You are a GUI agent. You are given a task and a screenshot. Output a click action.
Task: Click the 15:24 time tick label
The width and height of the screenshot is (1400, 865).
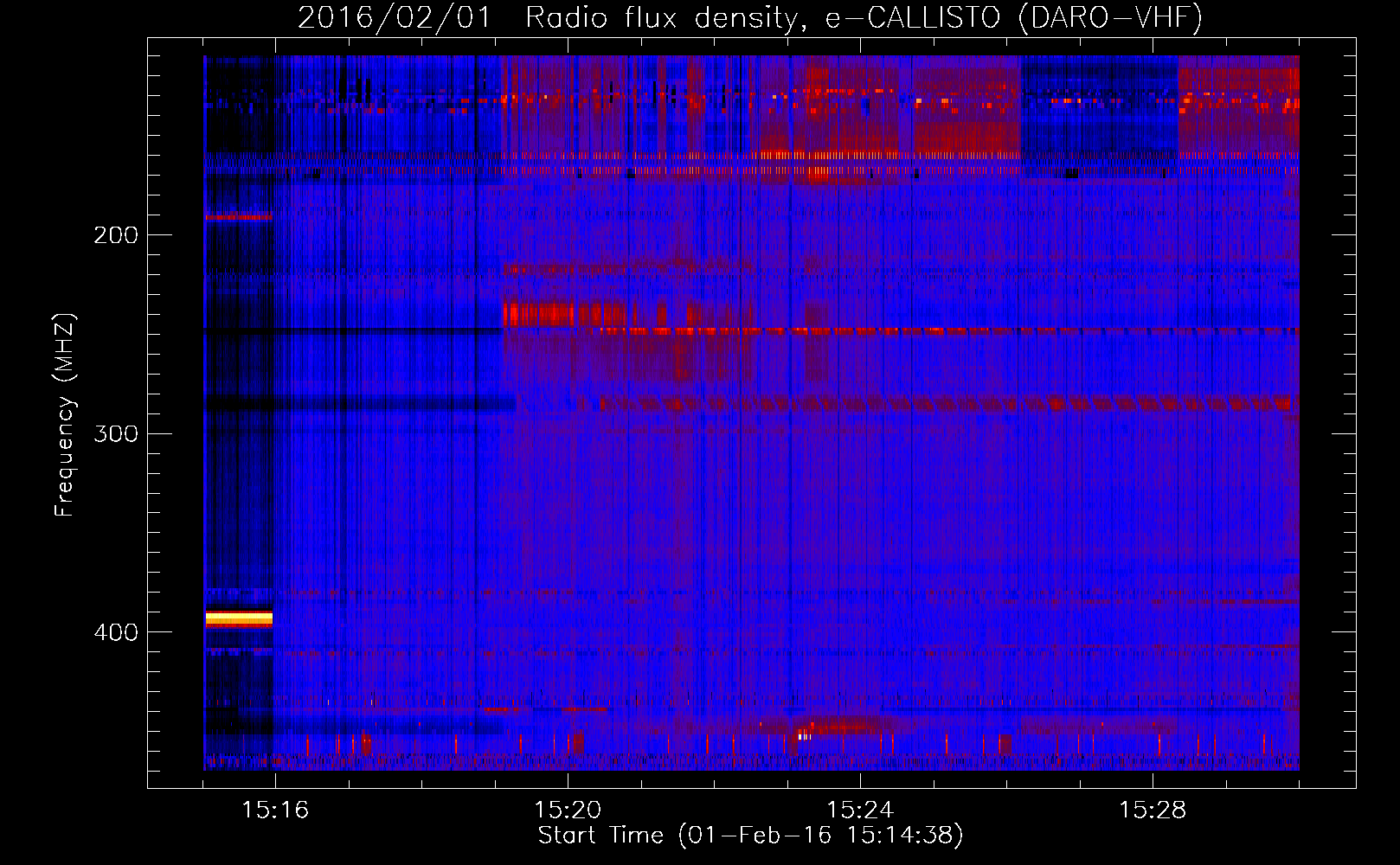(860, 810)
